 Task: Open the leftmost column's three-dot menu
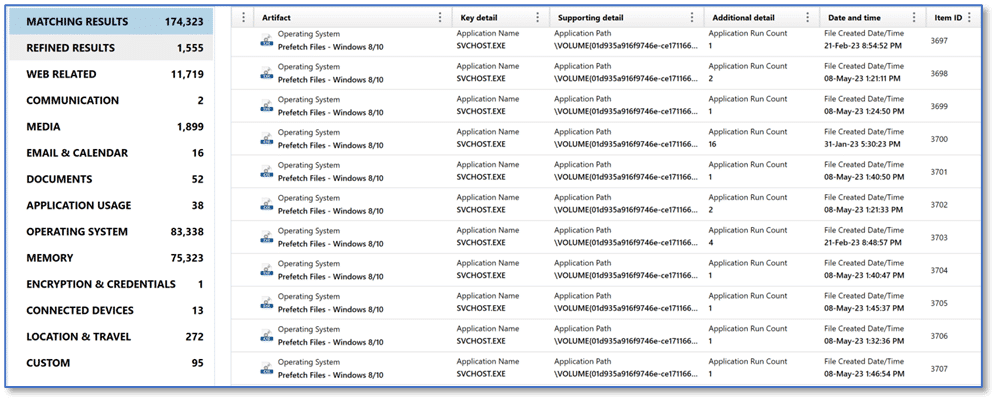243,18
